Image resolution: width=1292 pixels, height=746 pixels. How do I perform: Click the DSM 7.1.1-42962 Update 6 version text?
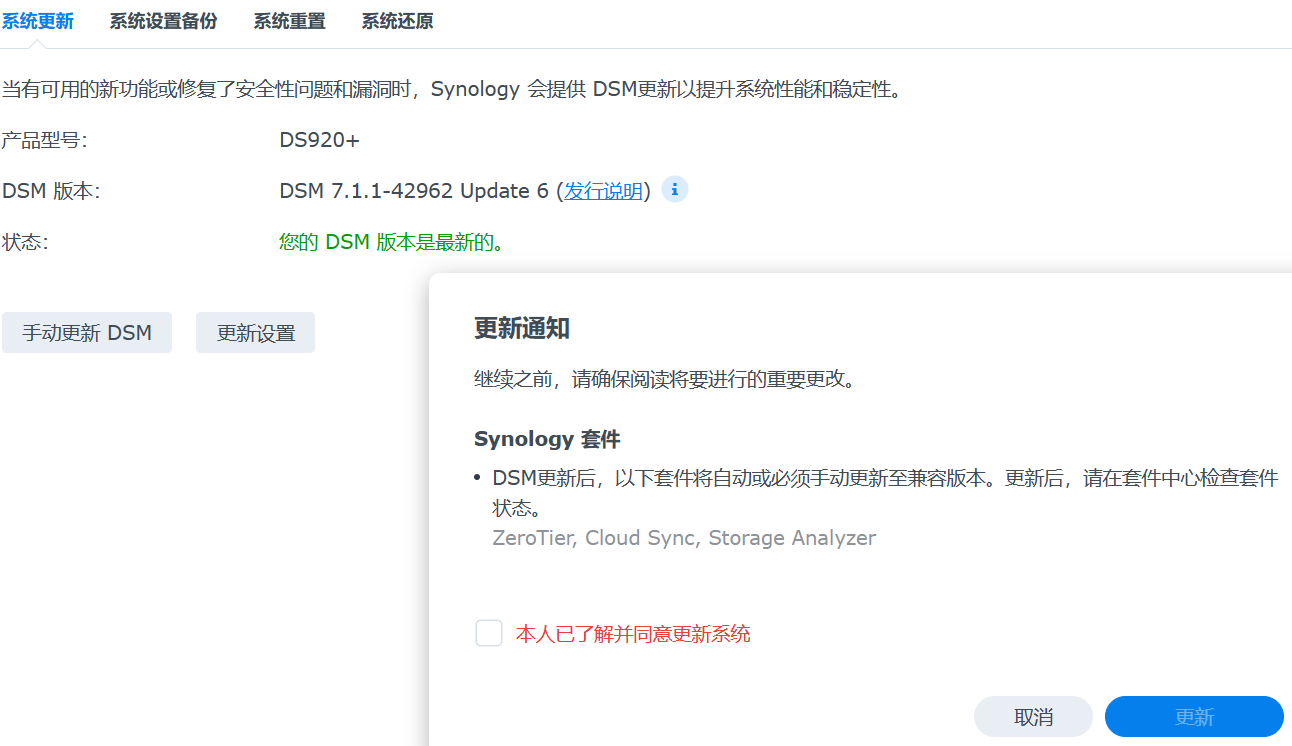[414, 191]
